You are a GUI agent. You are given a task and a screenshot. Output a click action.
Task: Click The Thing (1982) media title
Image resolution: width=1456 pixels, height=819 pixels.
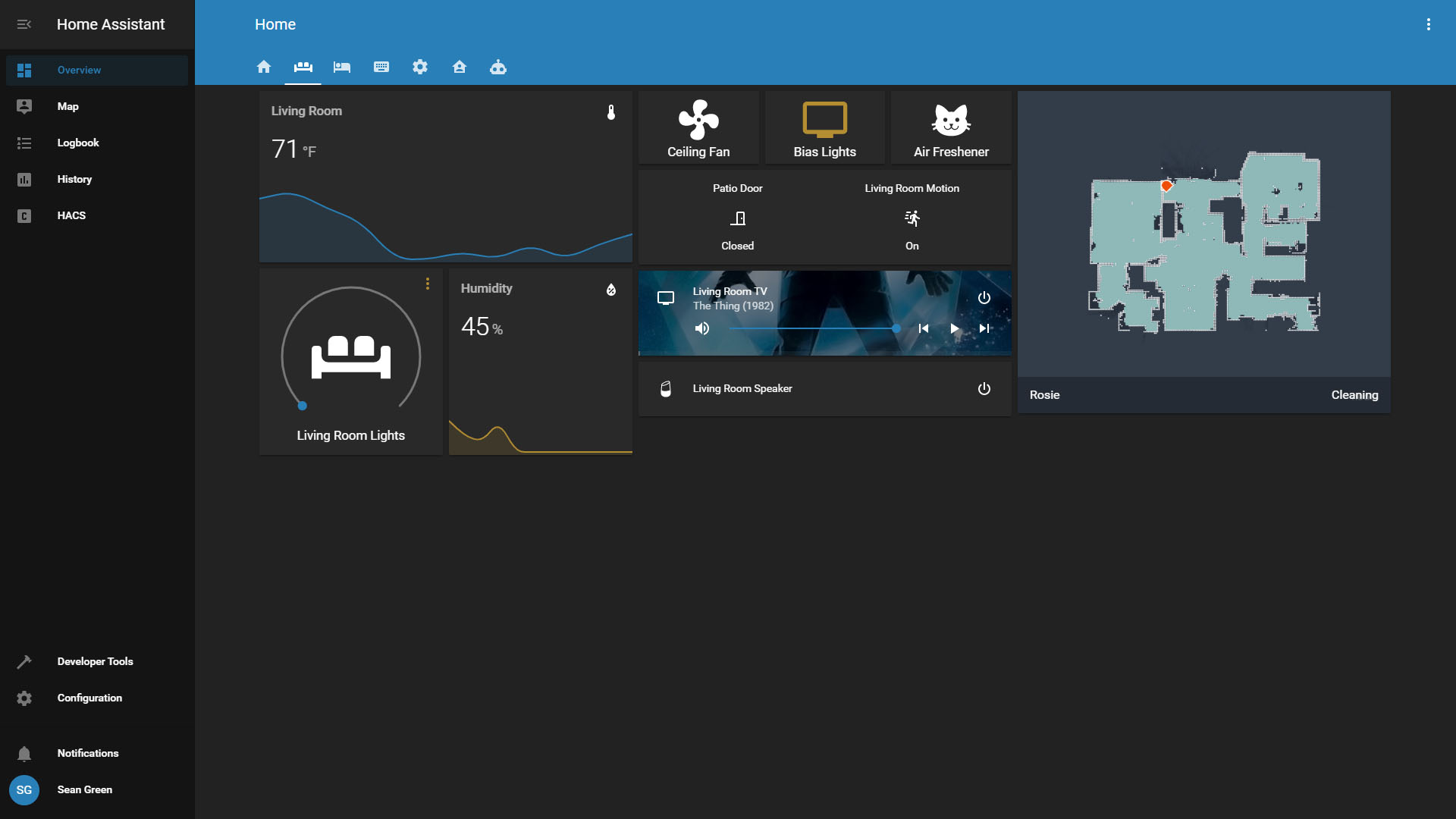click(x=733, y=306)
